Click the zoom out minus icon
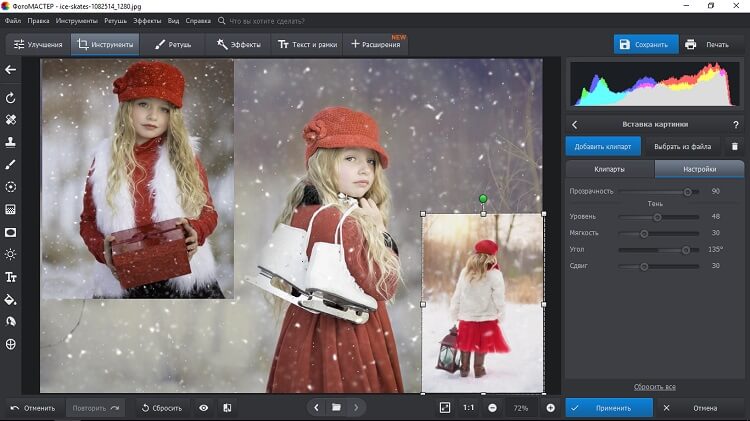The image size is (750, 421). [x=493, y=408]
